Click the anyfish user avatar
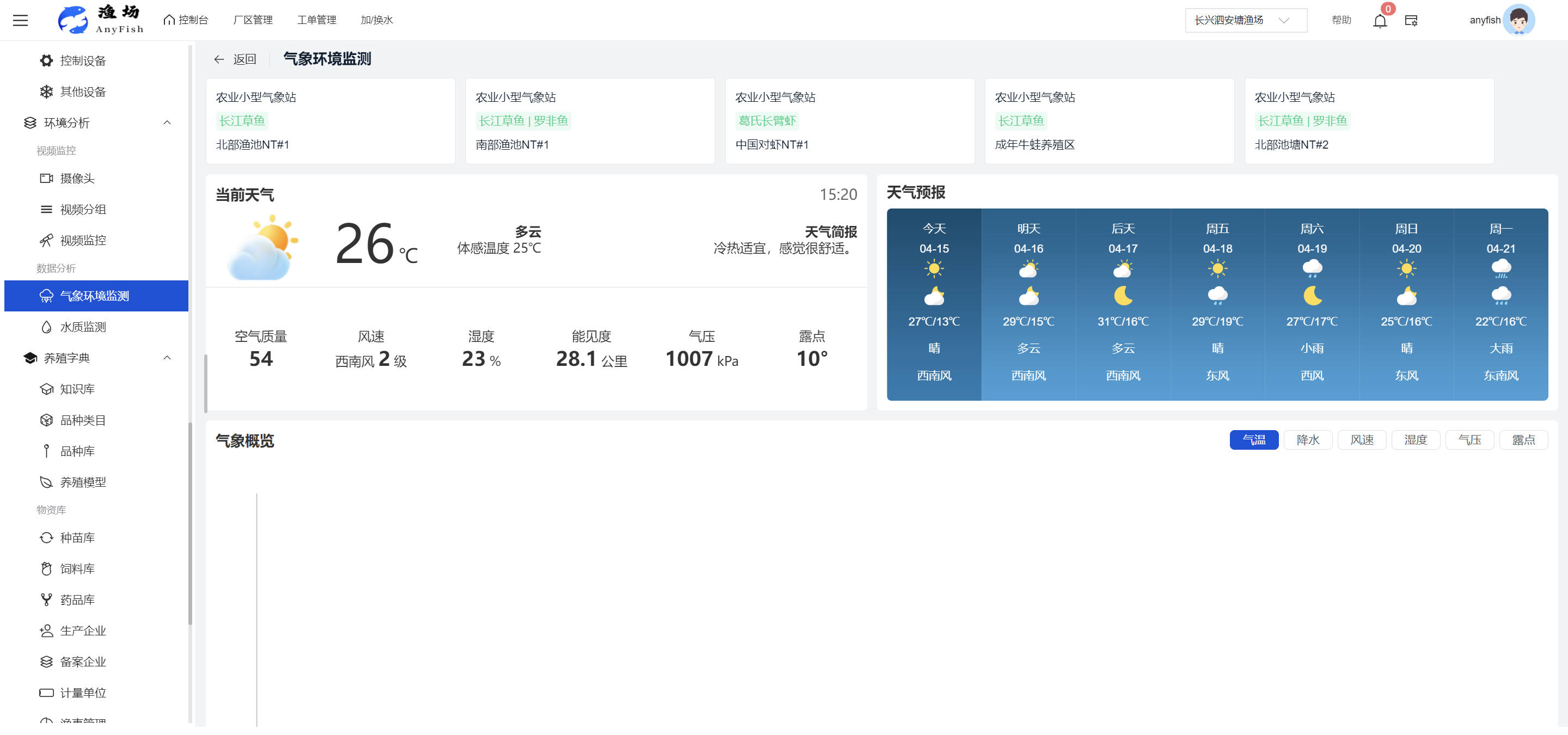 point(1518,20)
